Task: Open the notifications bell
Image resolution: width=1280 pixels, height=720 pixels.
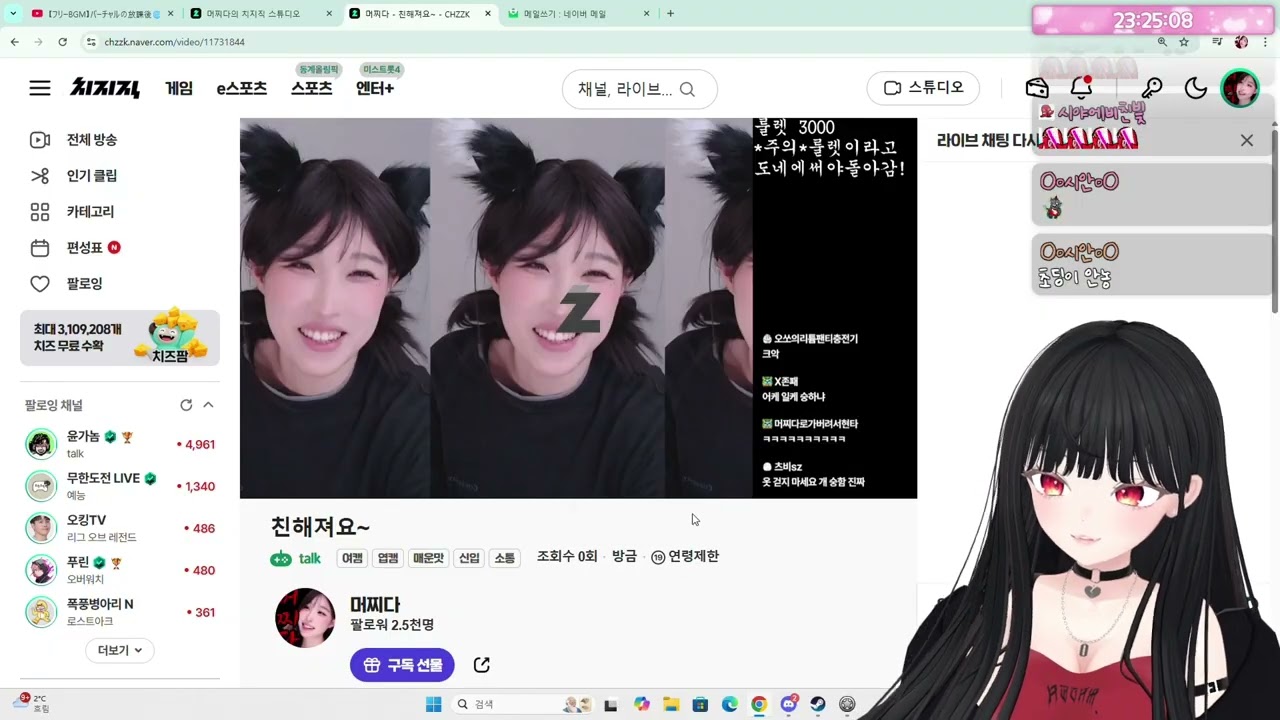Action: click(x=1081, y=88)
